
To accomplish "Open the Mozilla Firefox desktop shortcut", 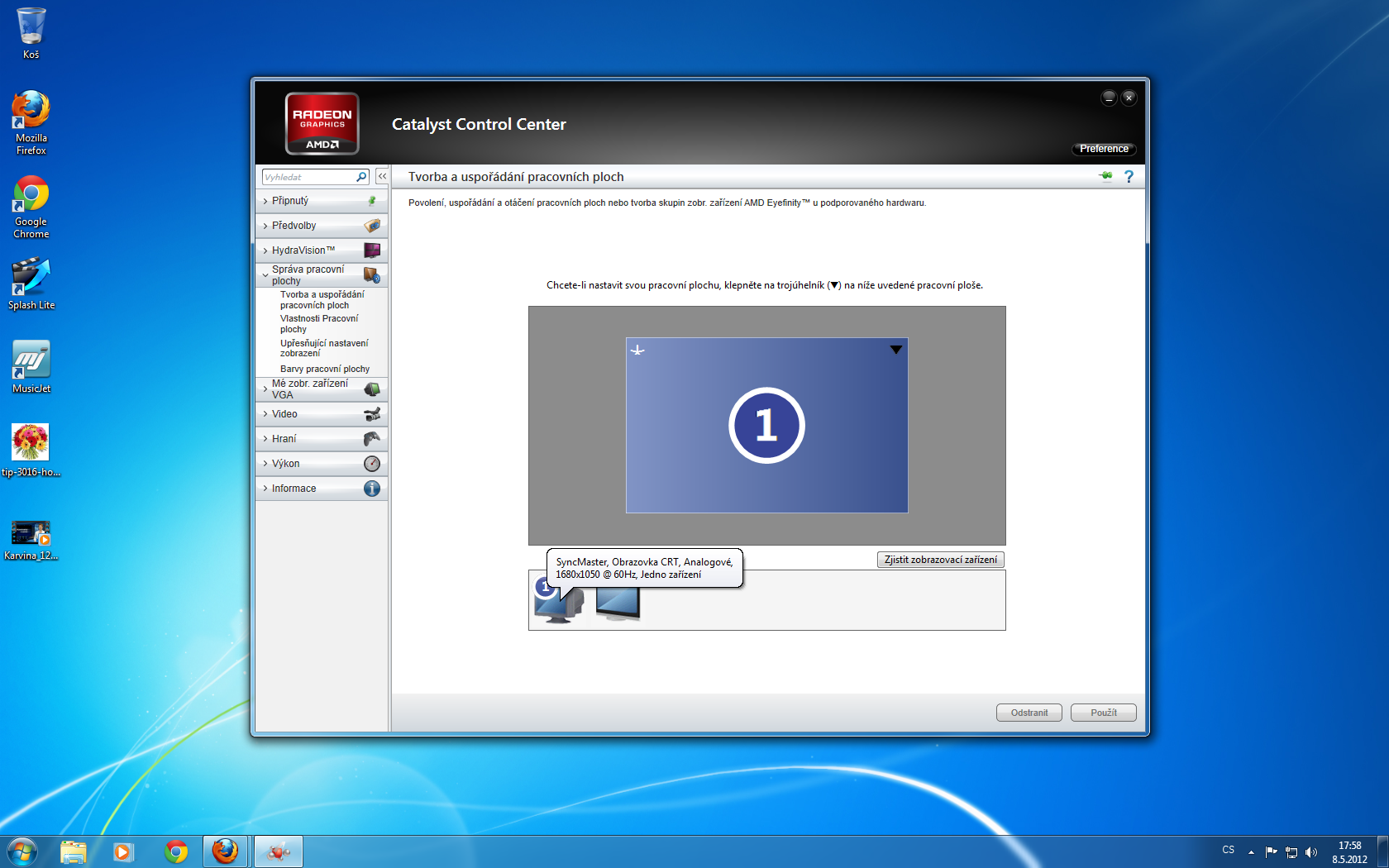I will pos(31,122).
